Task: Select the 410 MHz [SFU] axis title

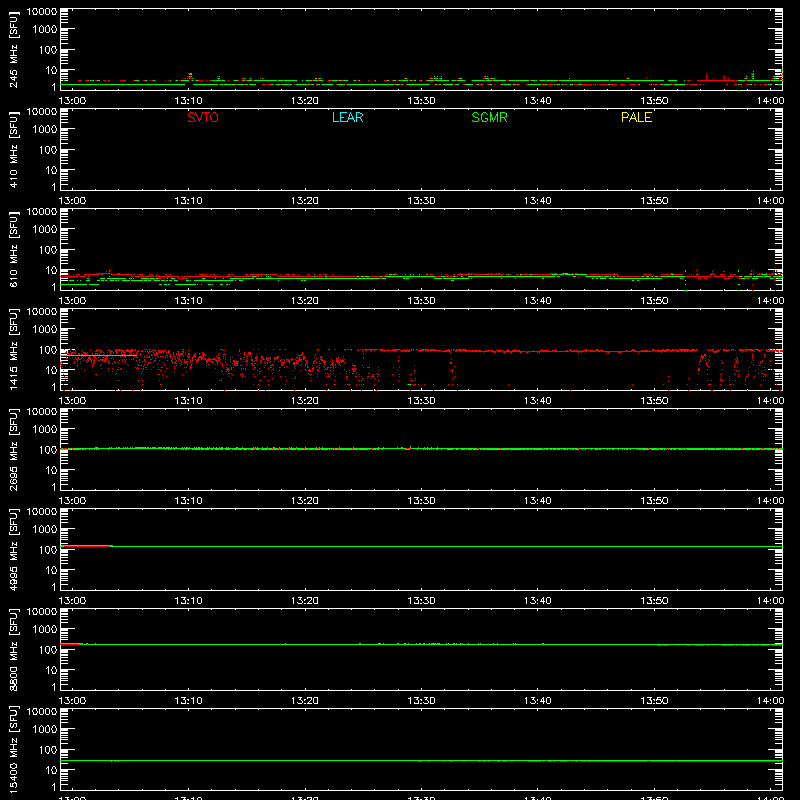Action: click(x=13, y=149)
